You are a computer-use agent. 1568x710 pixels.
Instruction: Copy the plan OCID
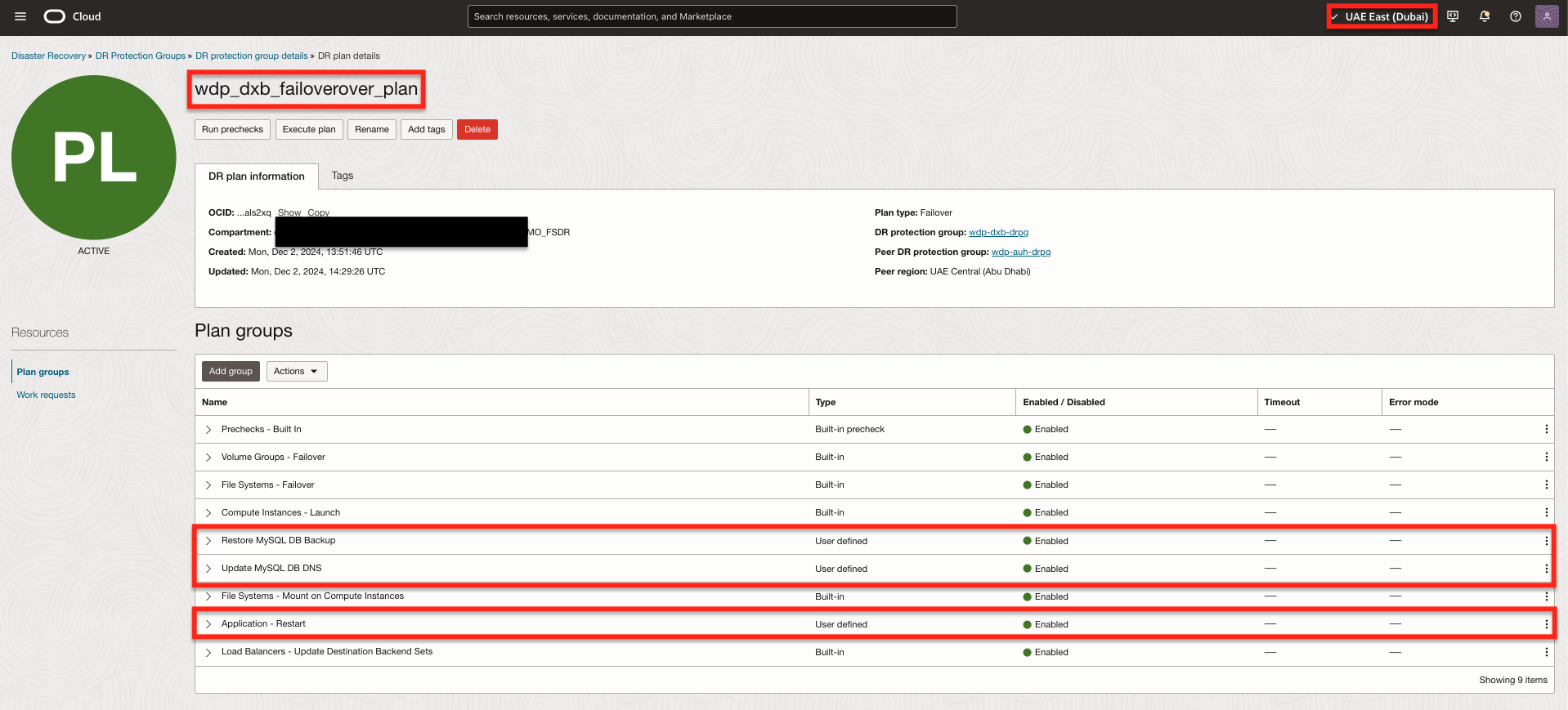click(x=319, y=212)
